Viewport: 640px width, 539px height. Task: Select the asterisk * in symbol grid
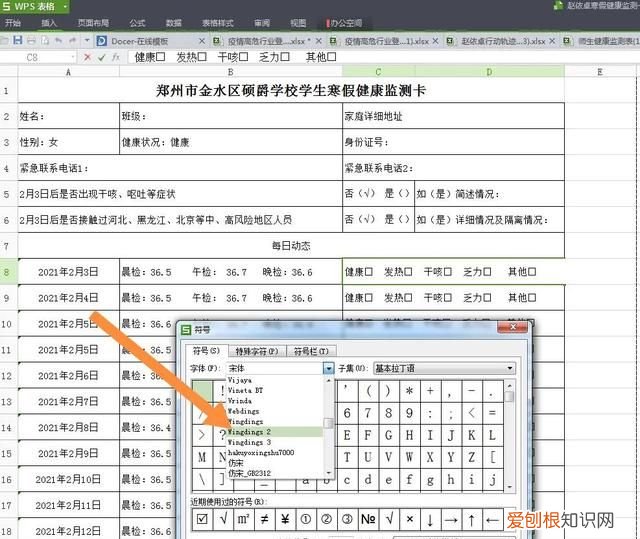[409, 391]
